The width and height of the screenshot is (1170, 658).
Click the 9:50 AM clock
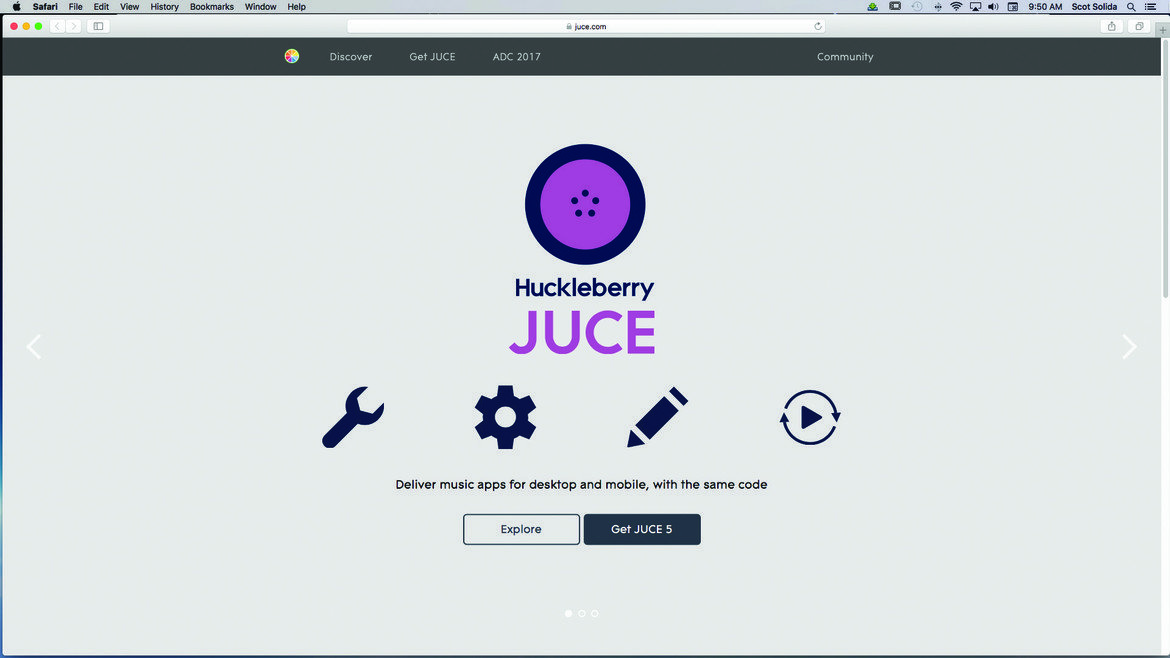click(1045, 7)
